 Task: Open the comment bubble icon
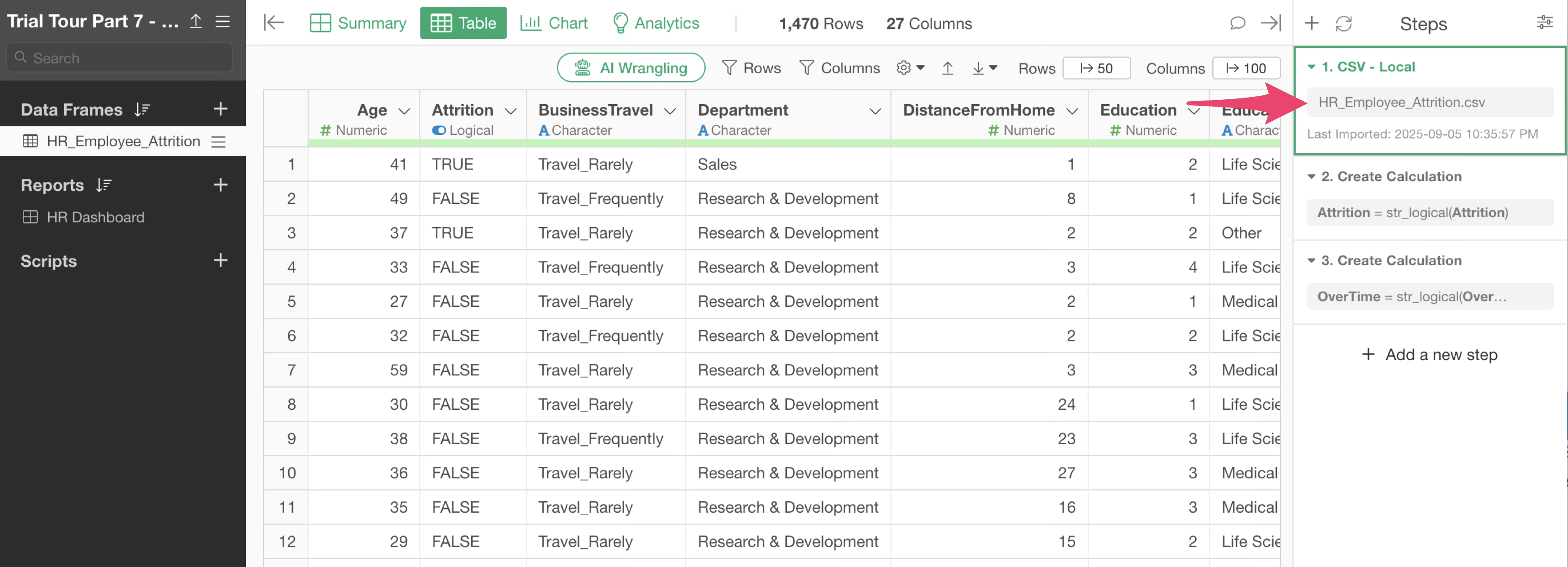point(1237,23)
